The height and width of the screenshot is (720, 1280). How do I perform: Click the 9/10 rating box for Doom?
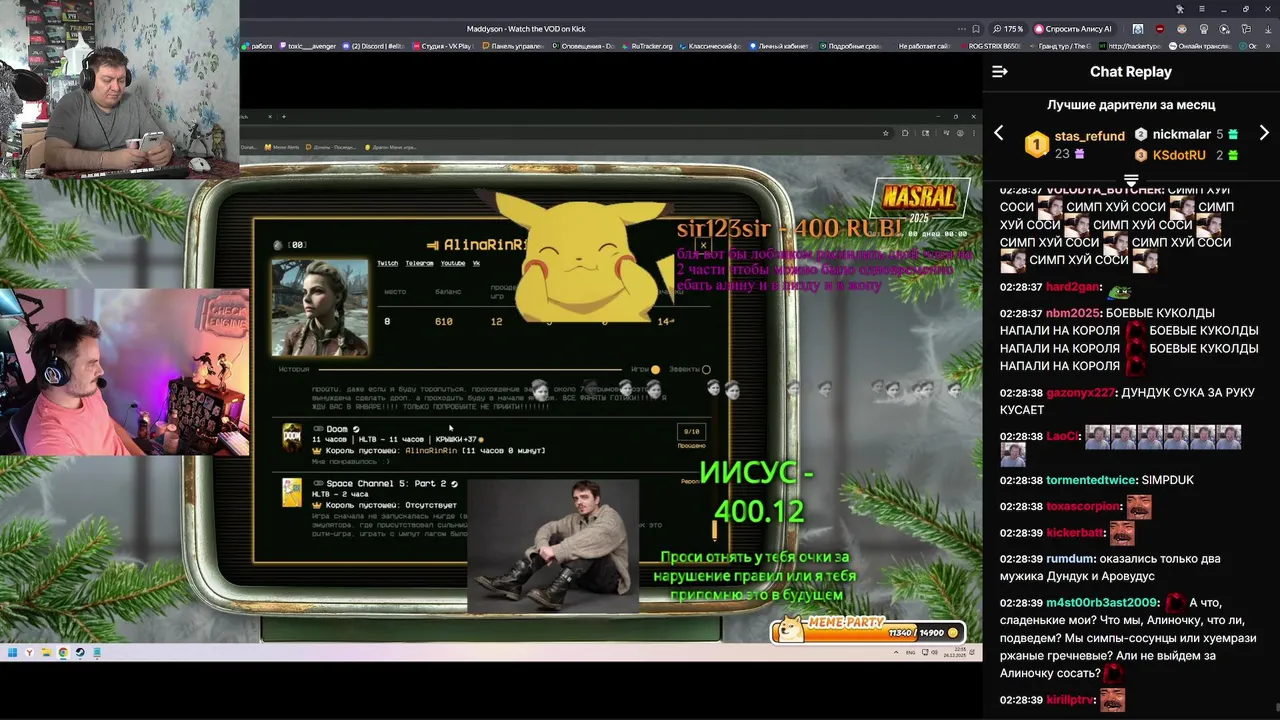pyautogui.click(x=691, y=431)
